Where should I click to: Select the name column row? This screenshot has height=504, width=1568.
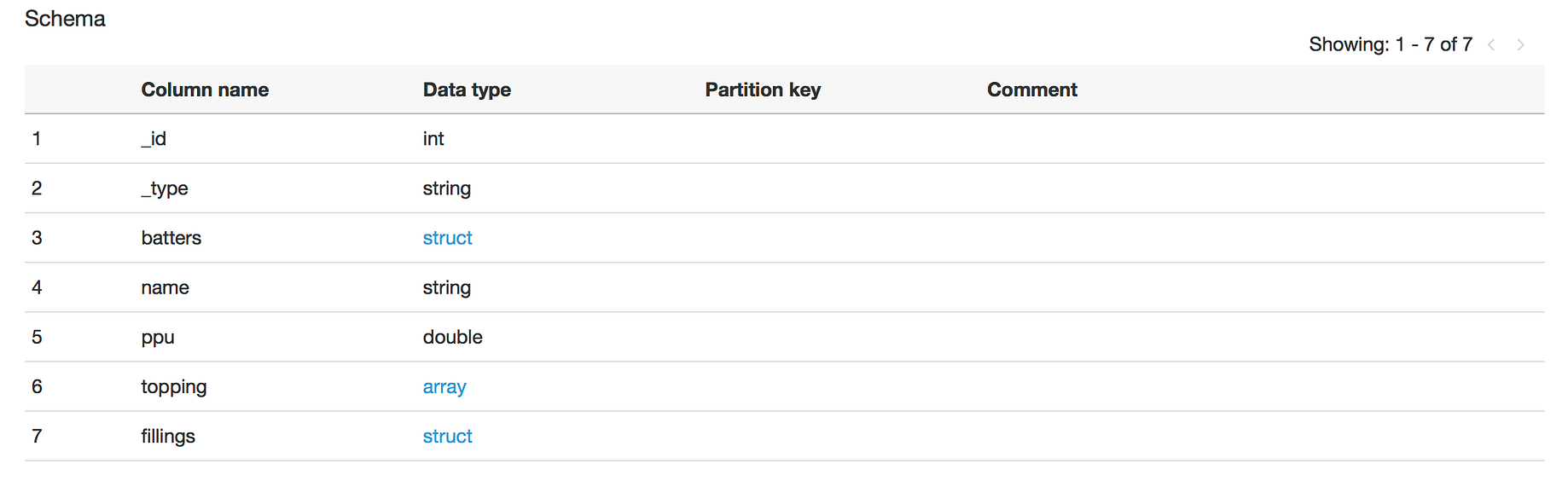784,287
